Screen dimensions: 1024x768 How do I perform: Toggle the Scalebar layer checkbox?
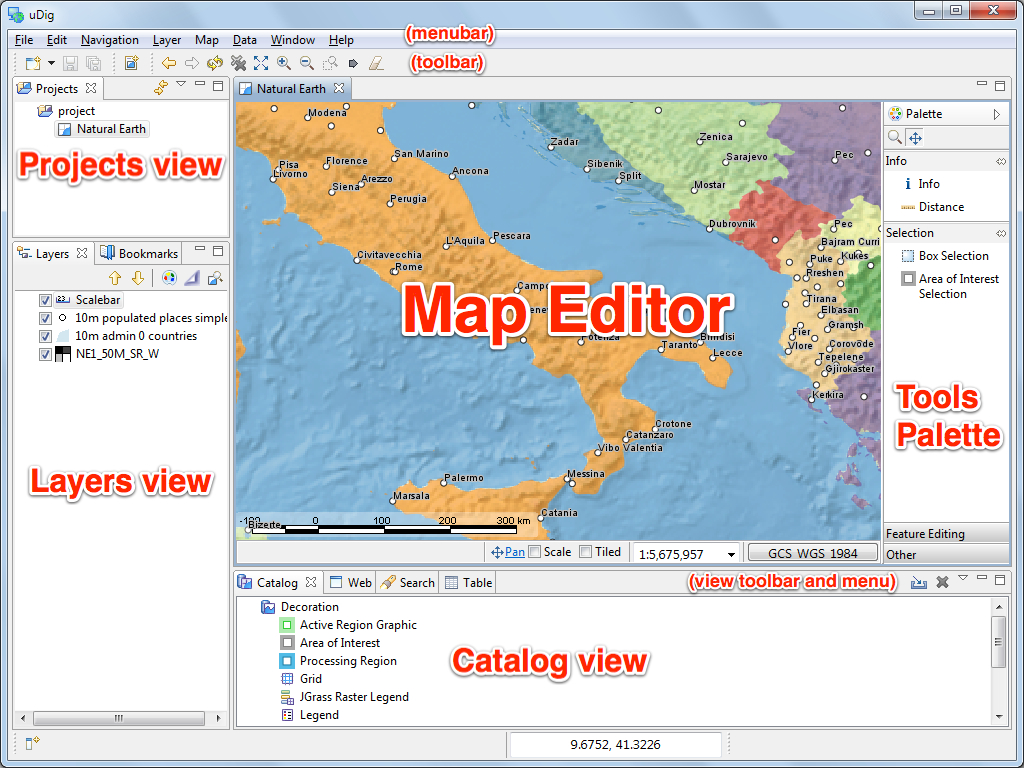(45, 300)
